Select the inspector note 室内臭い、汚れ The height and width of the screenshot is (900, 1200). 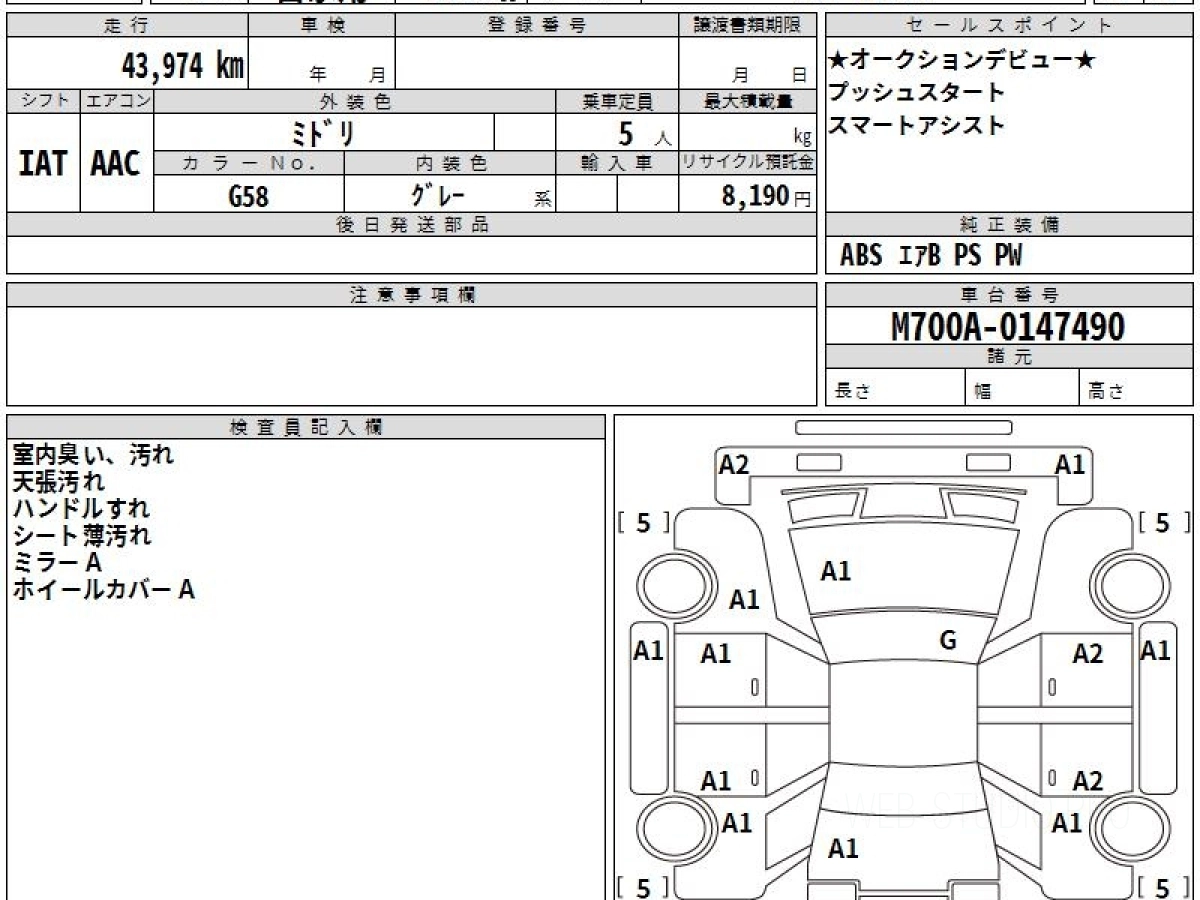pos(93,455)
